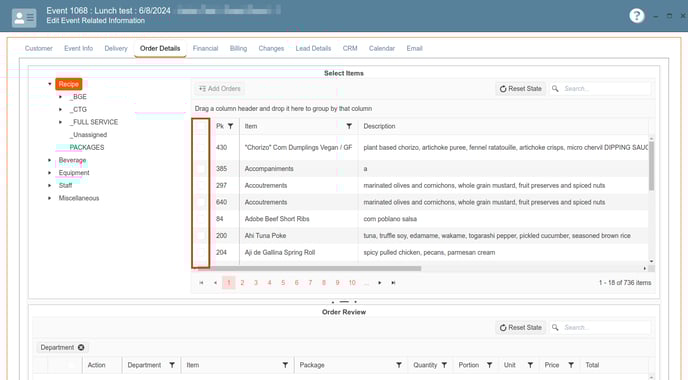Go to page 5 of items

(x=283, y=283)
